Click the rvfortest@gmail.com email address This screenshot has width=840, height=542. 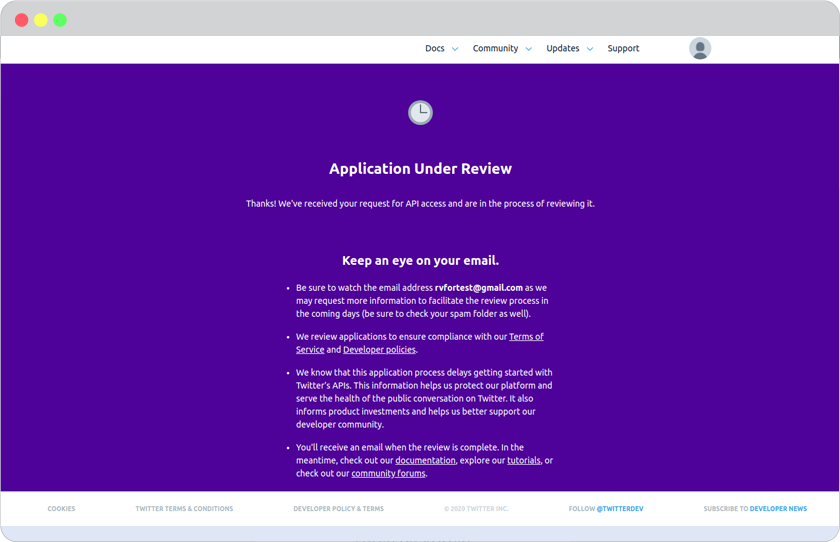tap(478, 288)
